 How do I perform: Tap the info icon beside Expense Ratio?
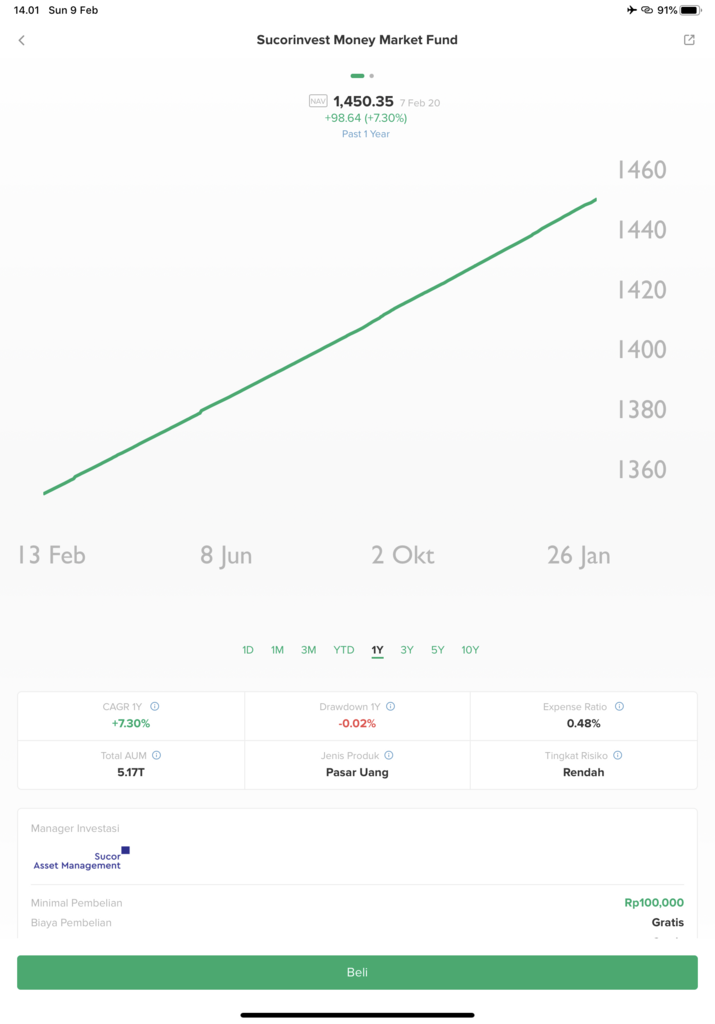(x=619, y=707)
